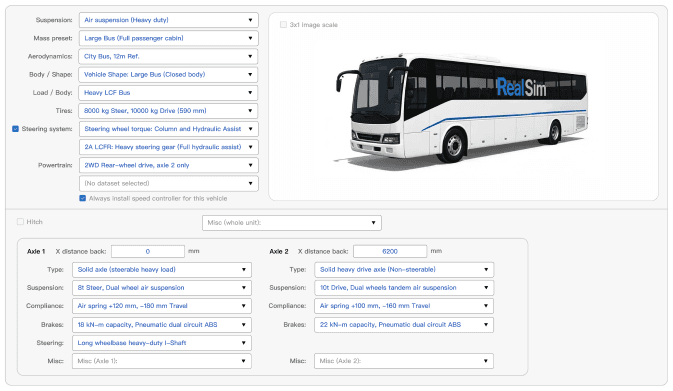Open Axle 1 Steering Long wheelbase dropdown
This screenshot has height=391, width=673.
point(162,343)
